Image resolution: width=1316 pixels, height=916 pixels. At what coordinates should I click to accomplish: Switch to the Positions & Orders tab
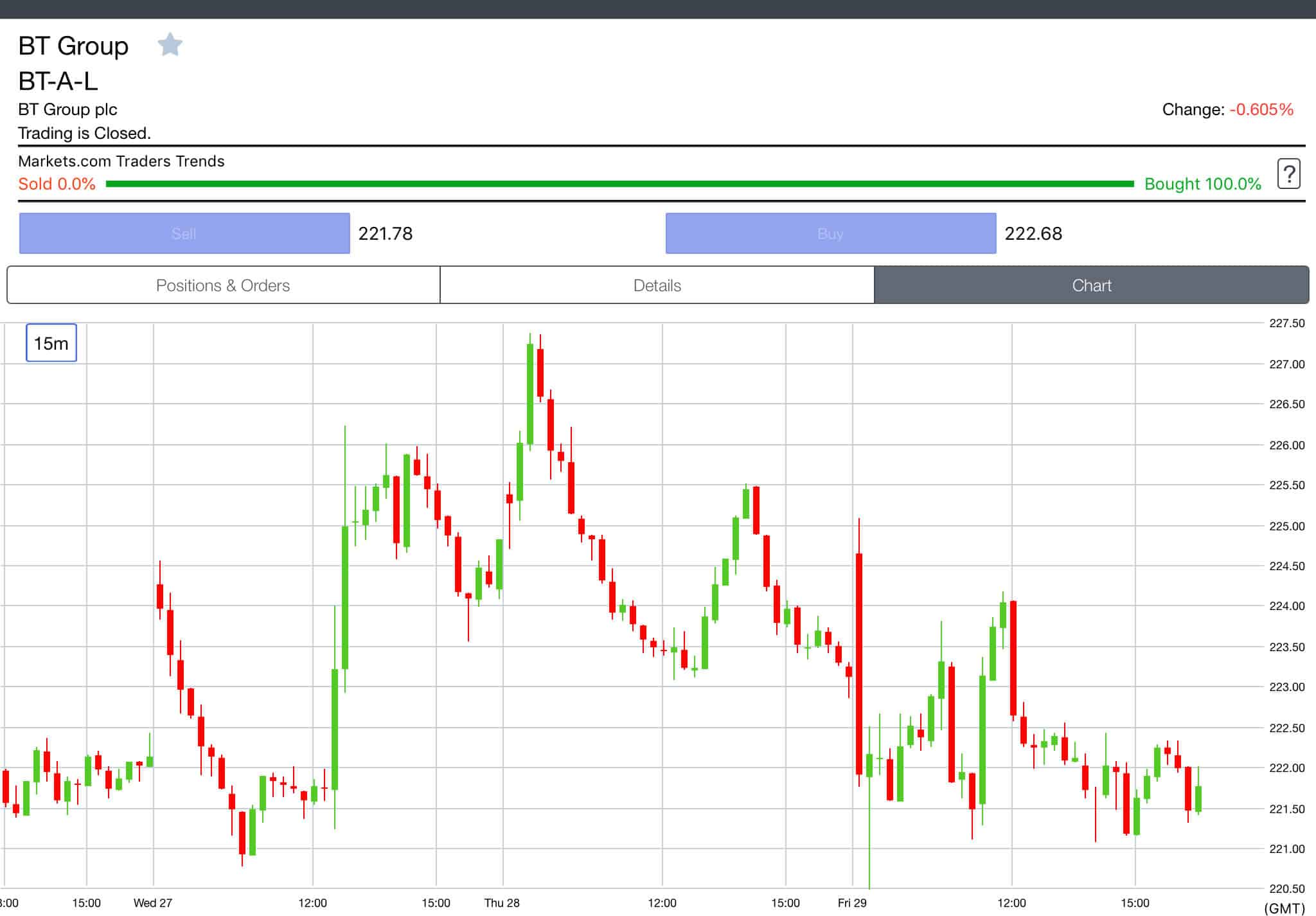point(224,285)
